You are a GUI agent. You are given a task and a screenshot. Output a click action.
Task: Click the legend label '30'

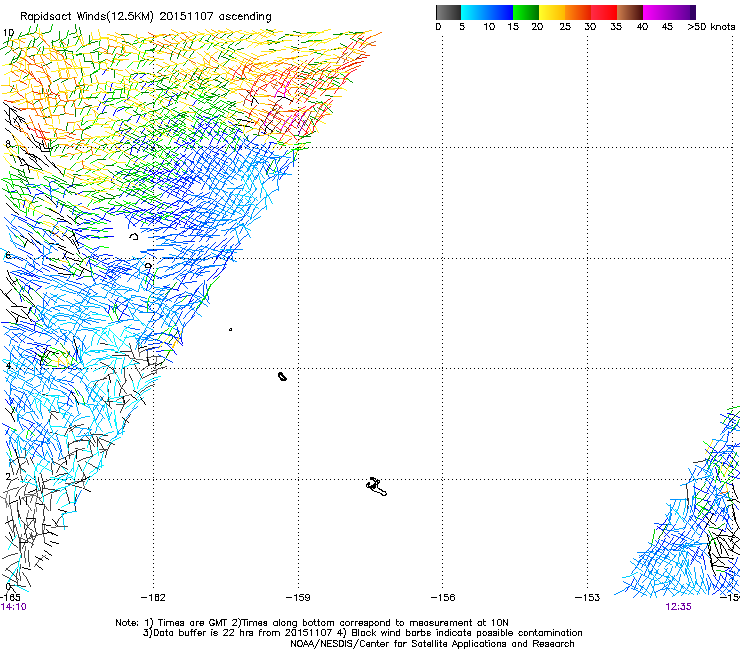[x=590, y=27]
